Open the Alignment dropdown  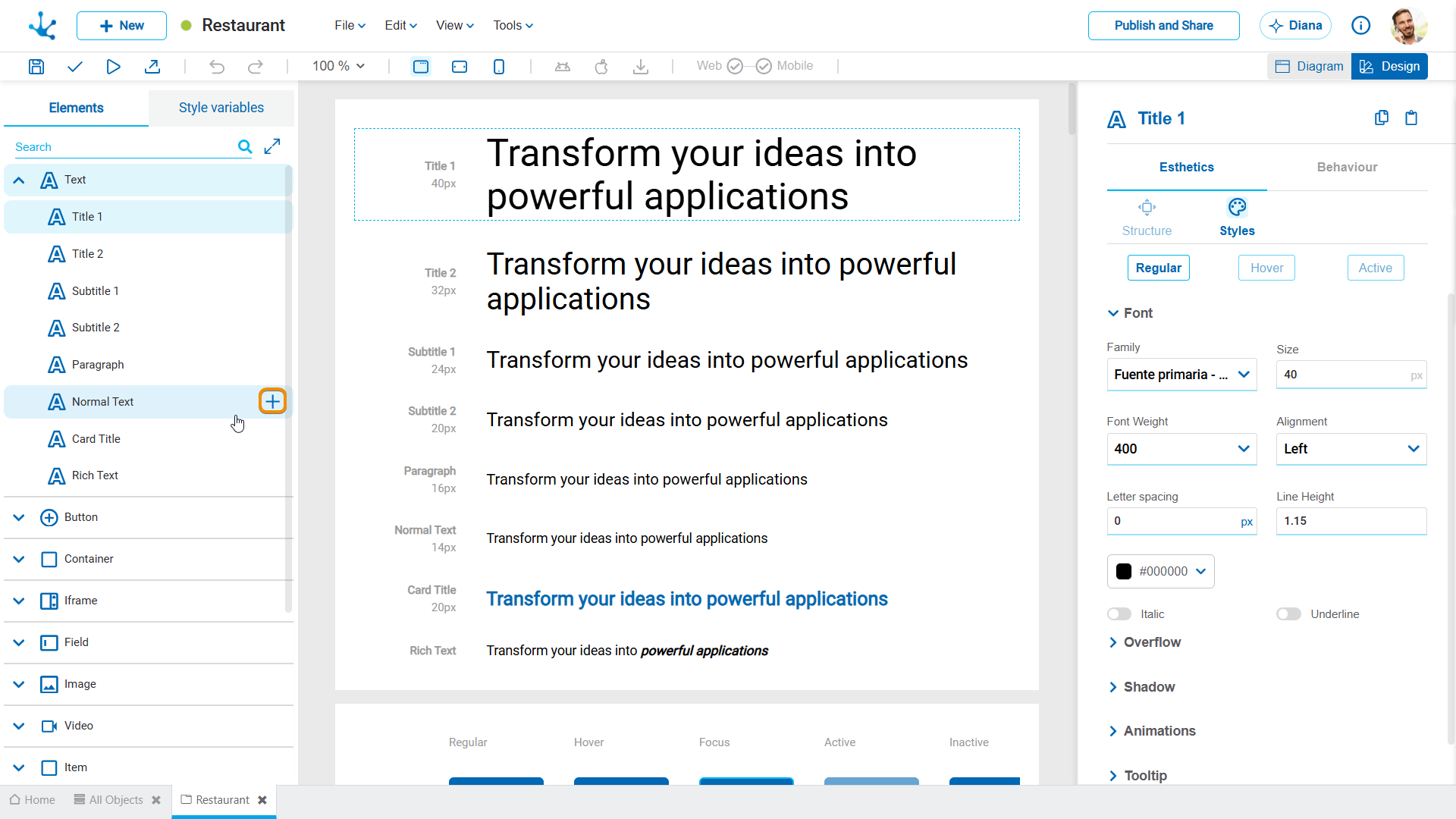point(1351,449)
